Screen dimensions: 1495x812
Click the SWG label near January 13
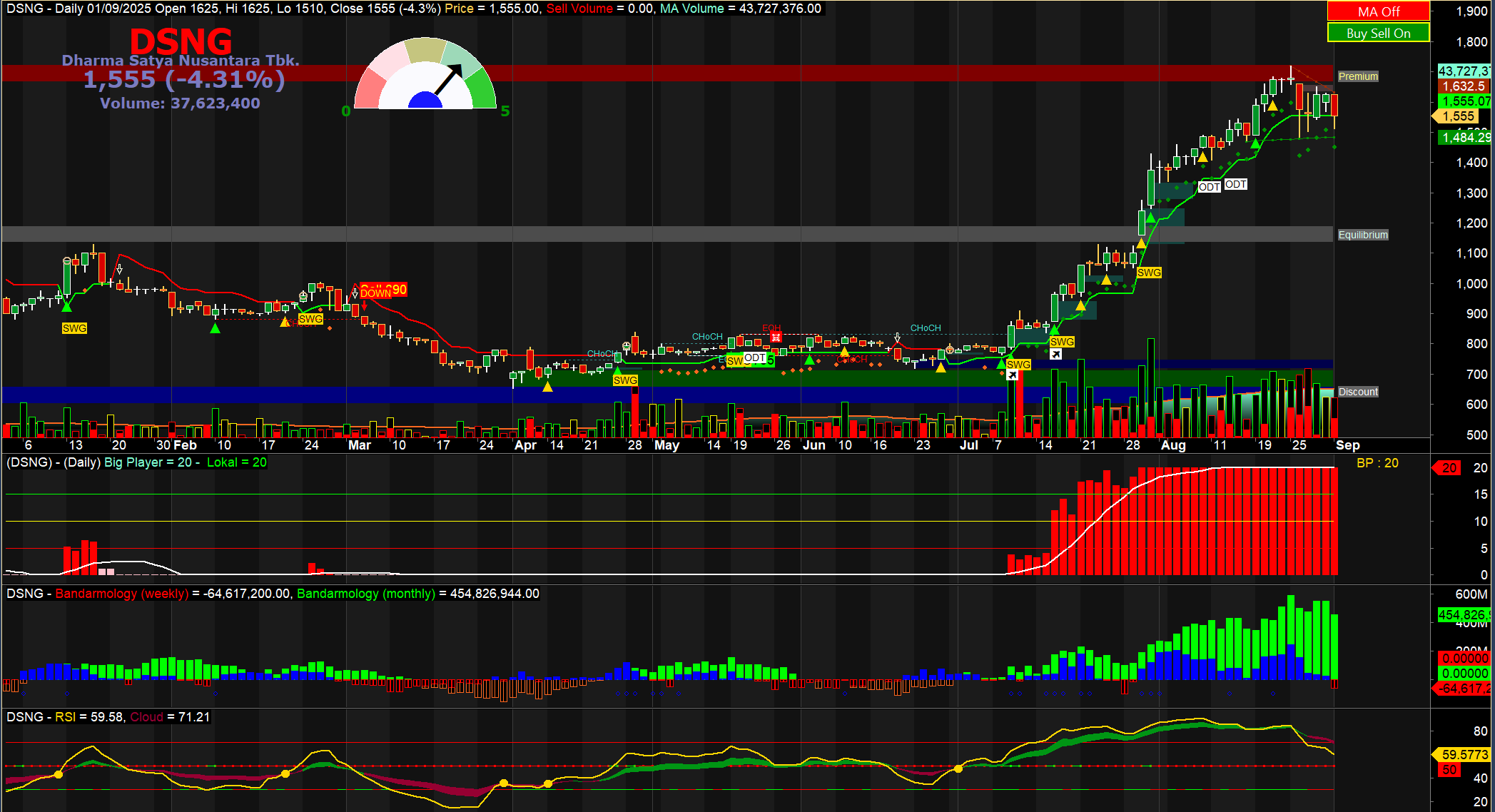pyautogui.click(x=74, y=328)
